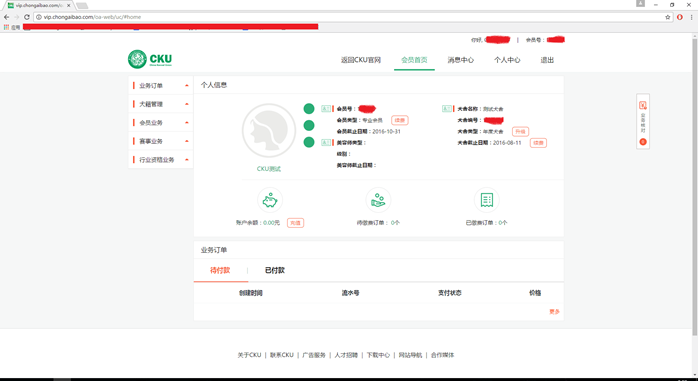Click the 升级 button next to 犬舍类型
This screenshot has width=698, height=381.
tap(520, 131)
